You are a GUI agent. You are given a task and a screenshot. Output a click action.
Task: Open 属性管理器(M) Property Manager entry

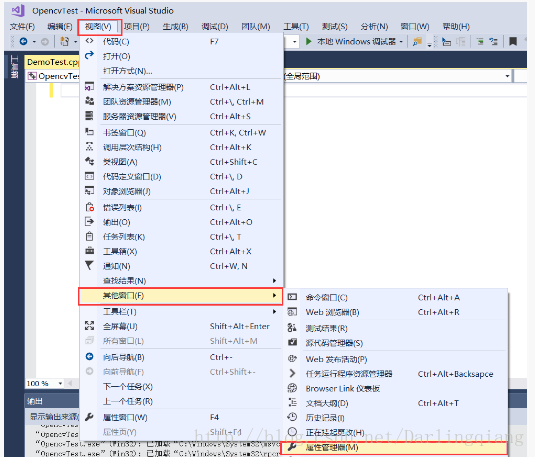click(x=394, y=447)
